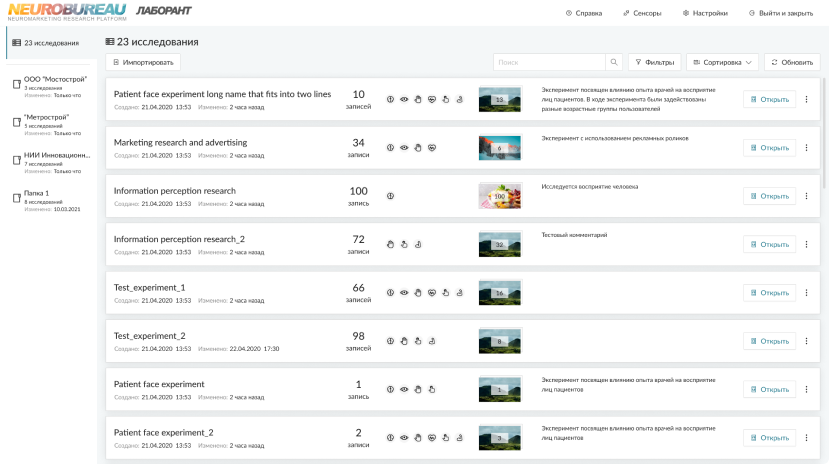Open the three-dot menu for Test_experiment_1
Viewport: 829px width, 464px height.
tap(806, 293)
